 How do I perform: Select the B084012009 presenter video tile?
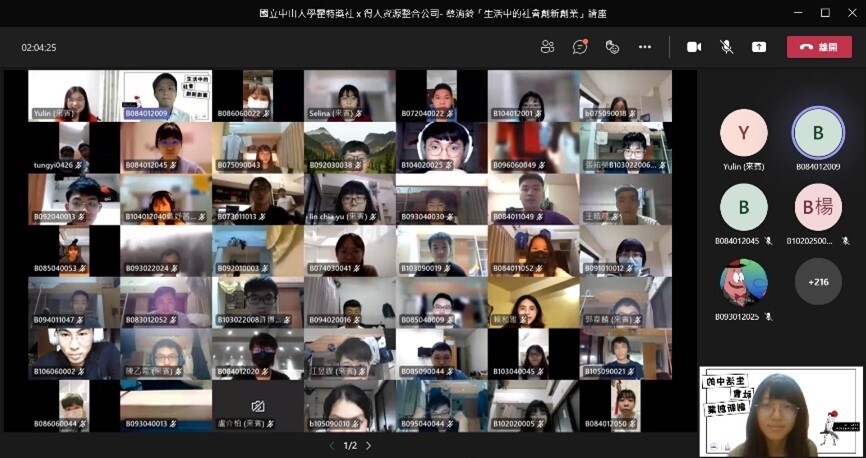[166, 96]
